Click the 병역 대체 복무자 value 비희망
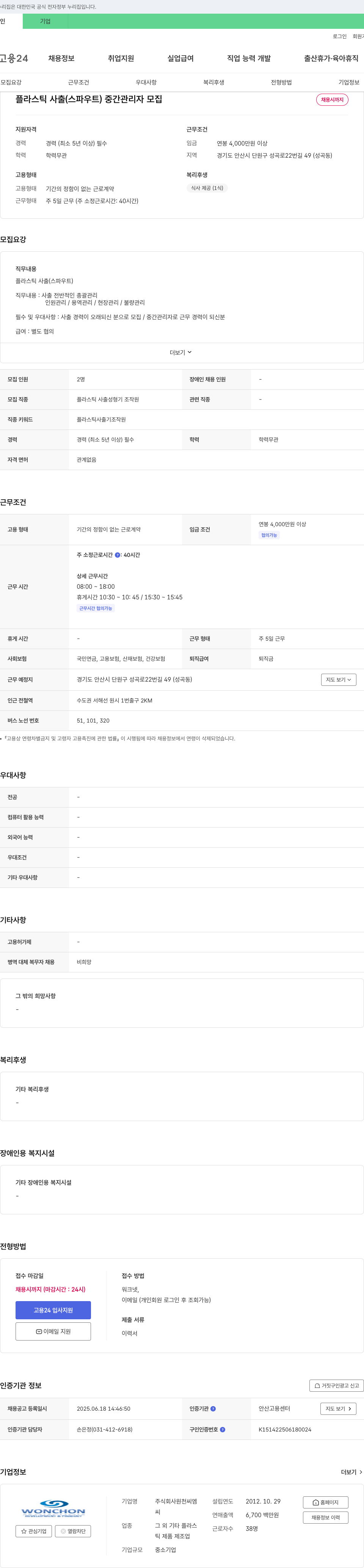 tap(84, 962)
